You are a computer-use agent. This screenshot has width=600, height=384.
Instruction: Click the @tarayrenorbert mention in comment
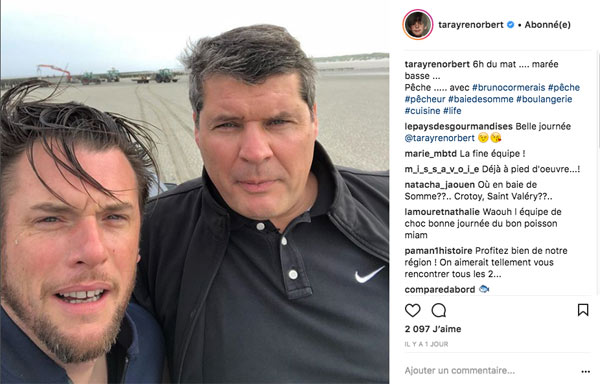point(439,138)
